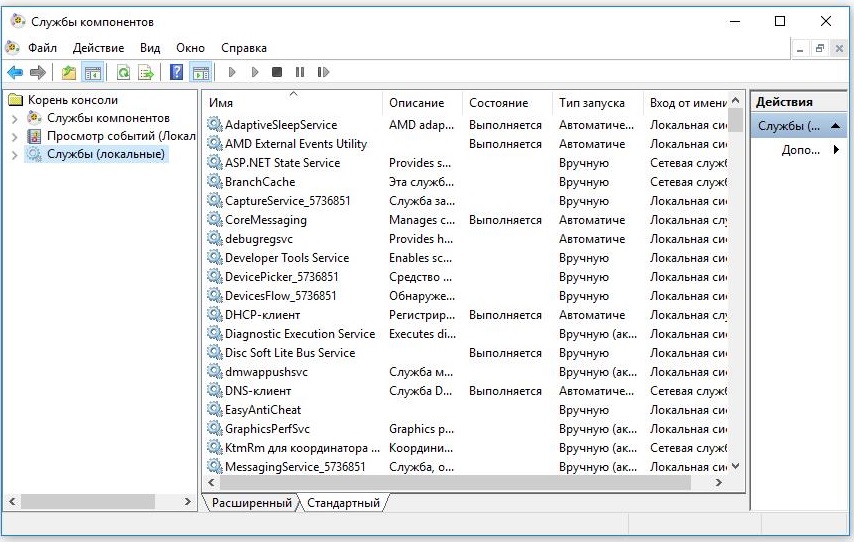Click gear icon of CoreMessaging row

[215, 220]
